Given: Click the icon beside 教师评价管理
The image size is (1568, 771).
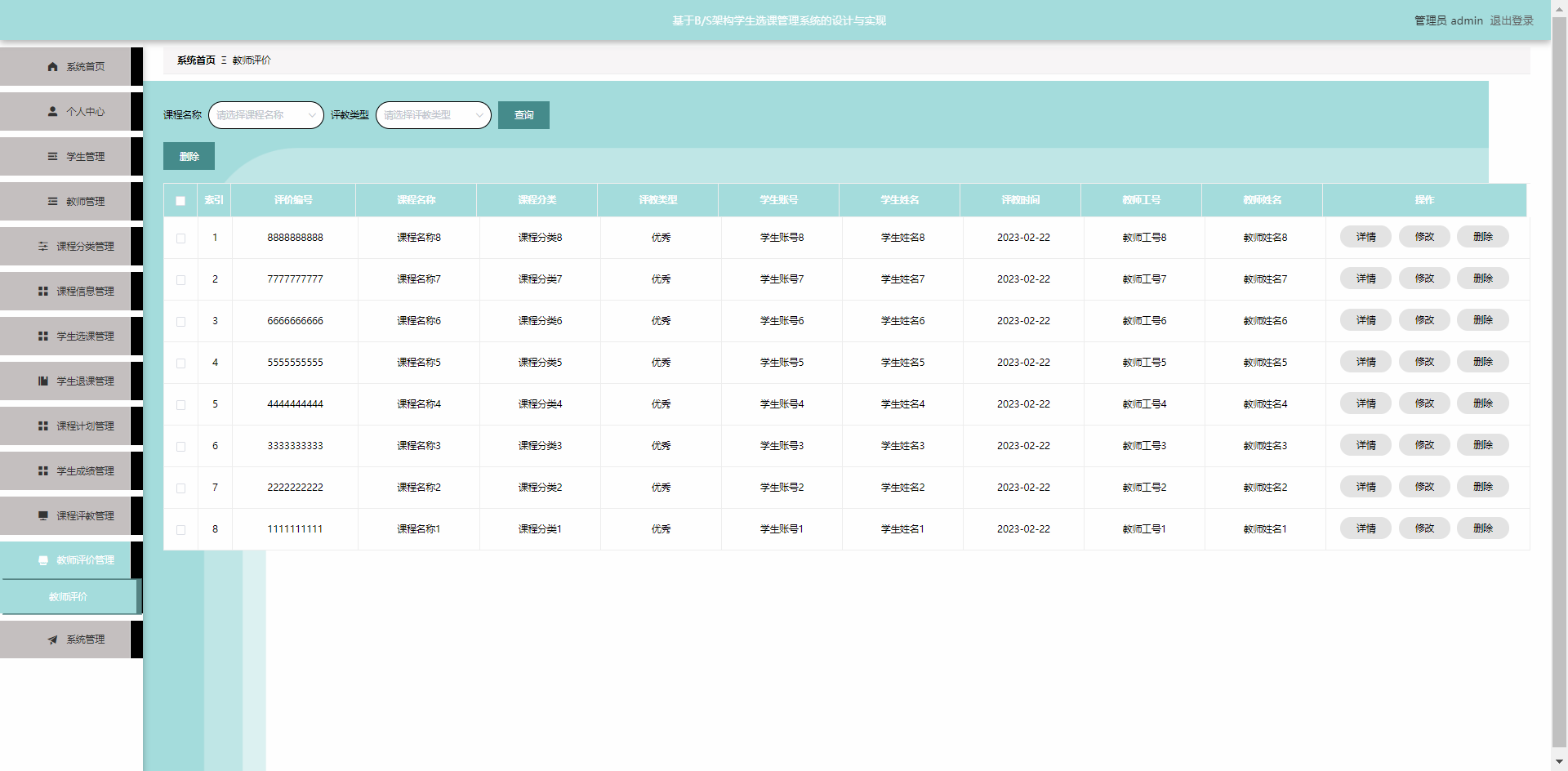Looking at the screenshot, I should pyautogui.click(x=43, y=560).
